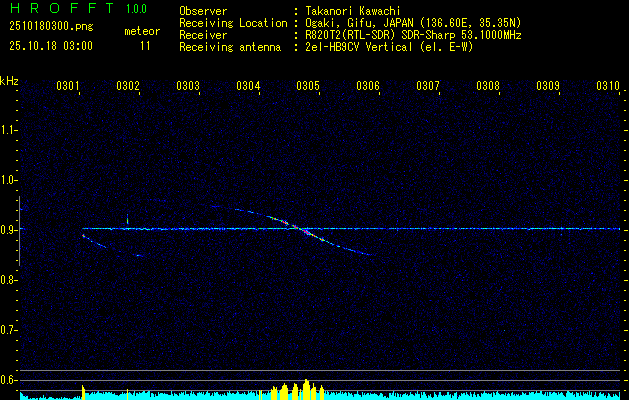629x400 pixels.
Task: Click the gray vertical range bar beside 0.9
Action: click(19, 231)
